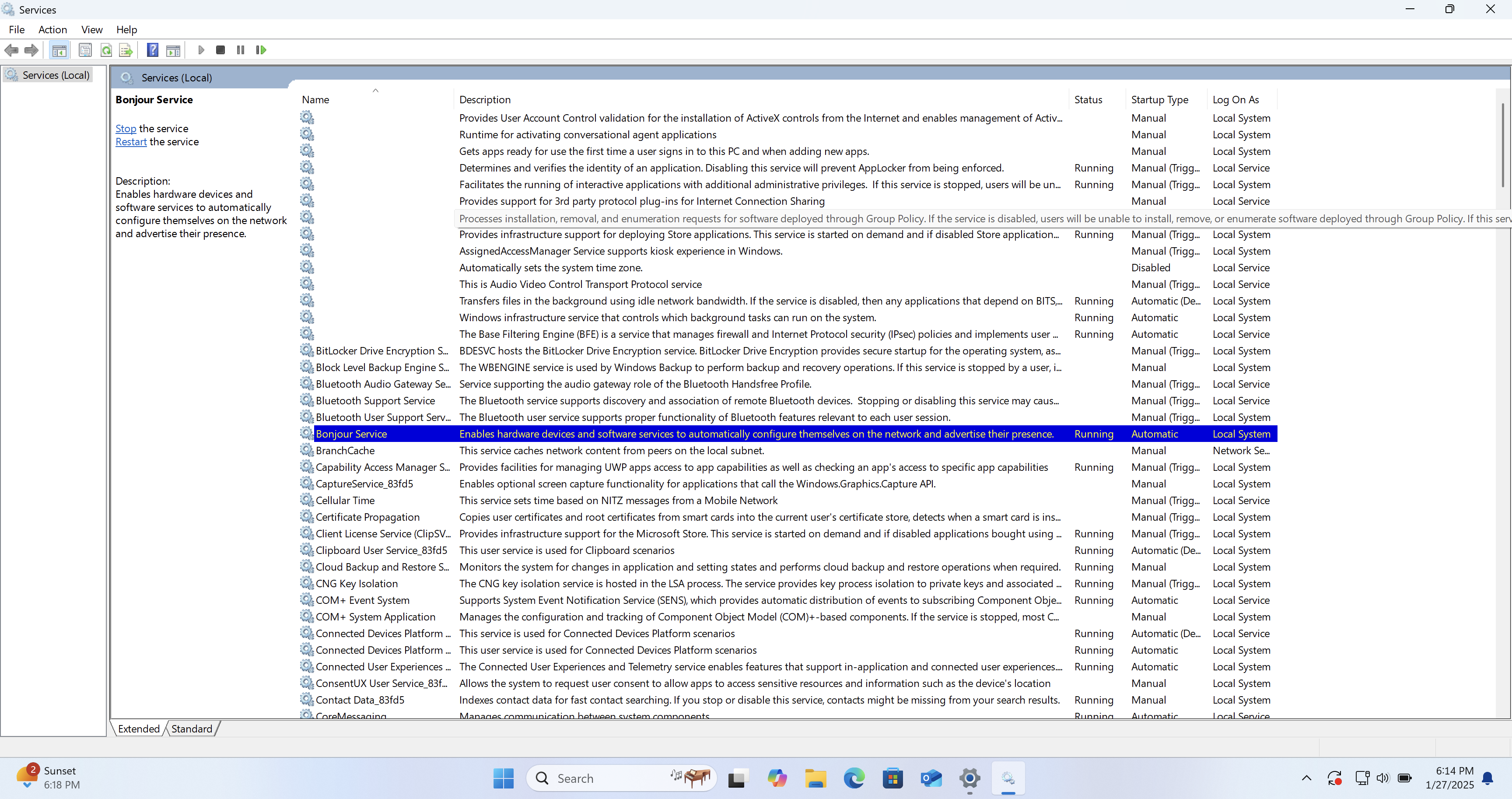Toggle Show/Hide Console Tree button
1512x799 pixels.
point(59,50)
